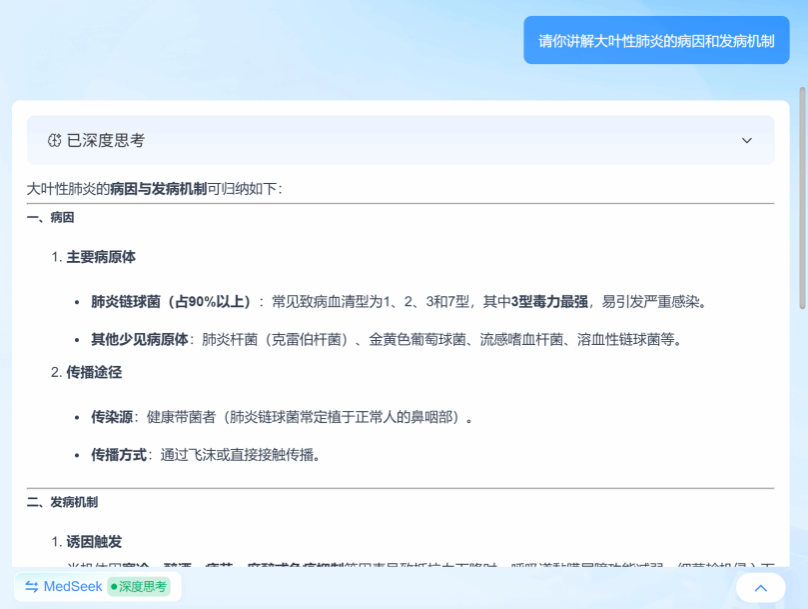Click the heading 一、病因
This screenshot has width=808, height=609.
pos(50,217)
